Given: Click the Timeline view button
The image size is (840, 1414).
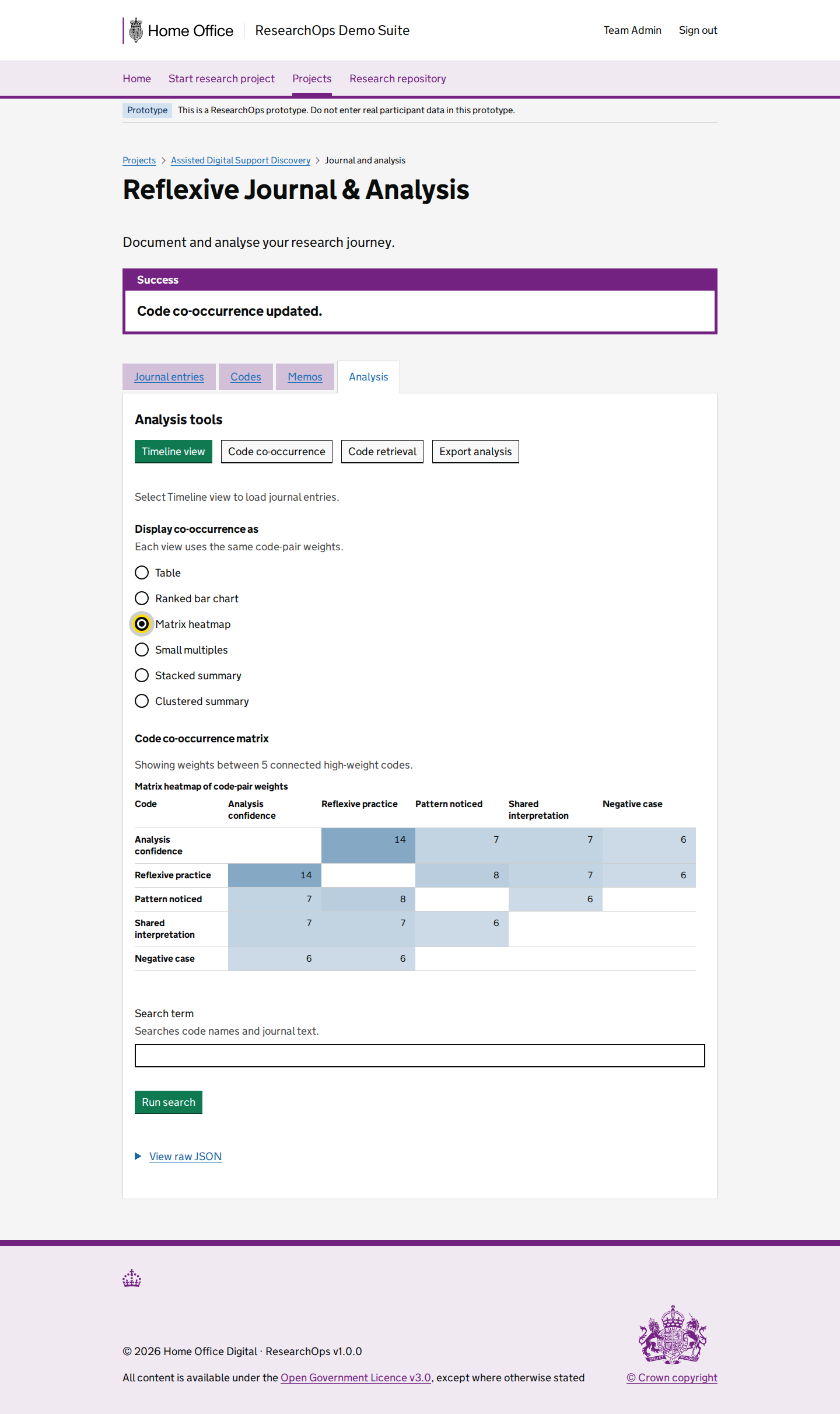Looking at the screenshot, I should [x=173, y=452].
